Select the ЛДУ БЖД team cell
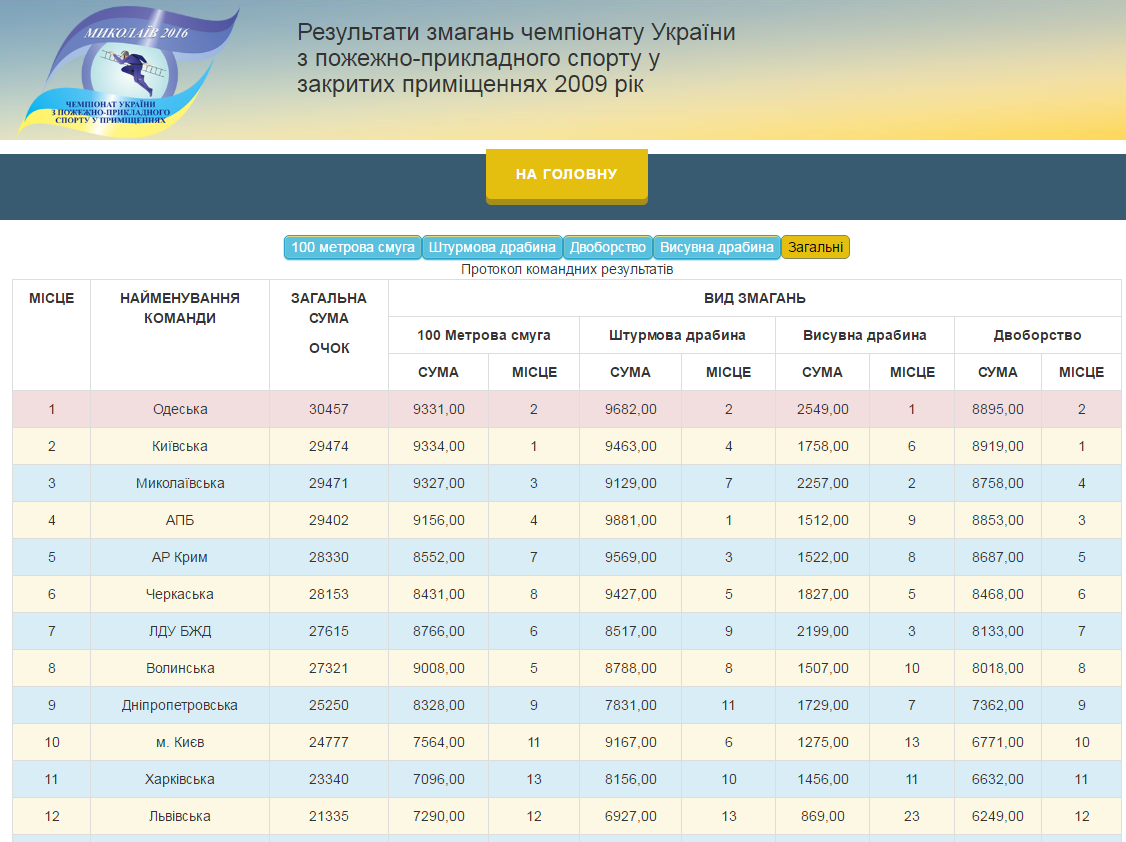Viewport: 1126px width, 842px height. [180, 631]
